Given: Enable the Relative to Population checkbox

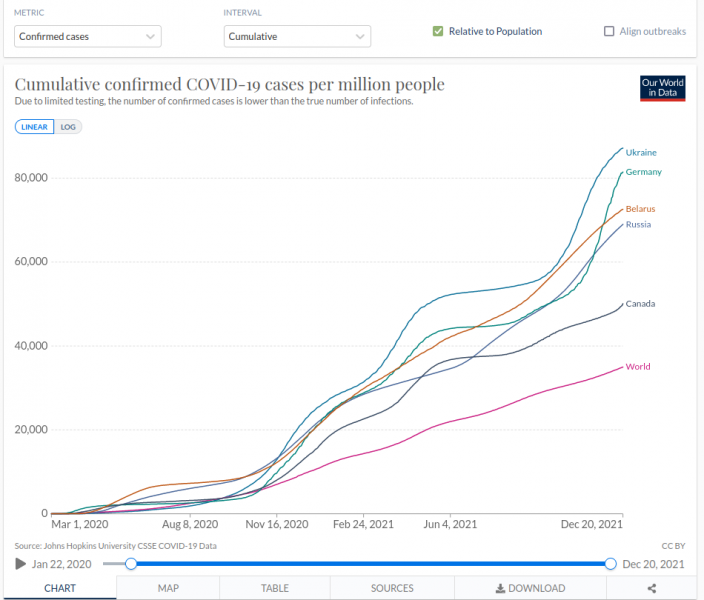Looking at the screenshot, I should point(438,32).
